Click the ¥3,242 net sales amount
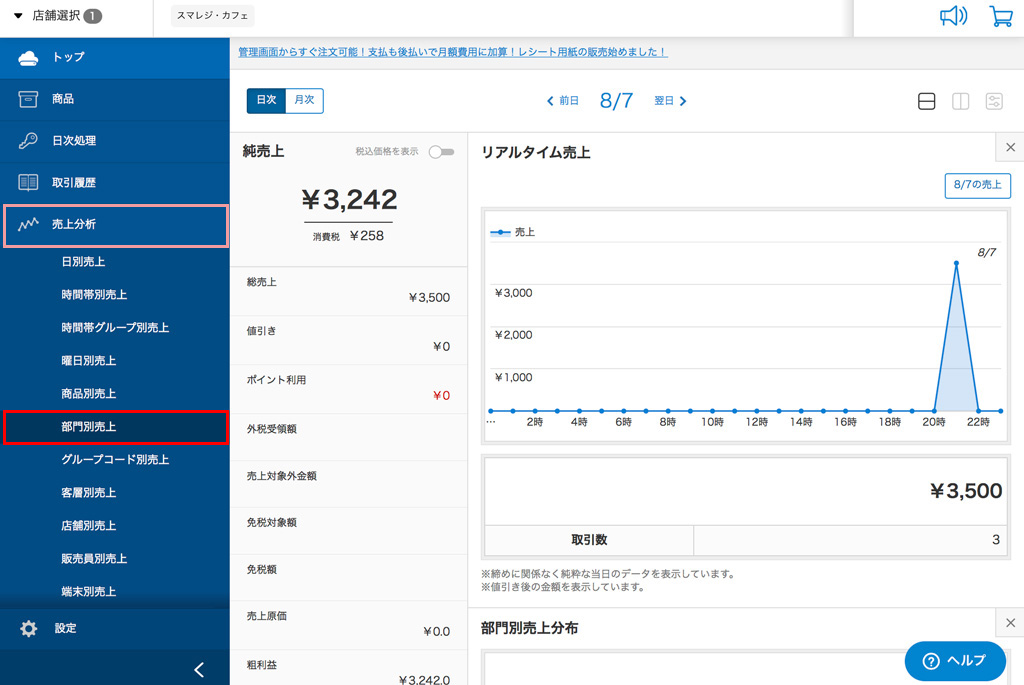The width and height of the screenshot is (1024, 685). (x=349, y=200)
